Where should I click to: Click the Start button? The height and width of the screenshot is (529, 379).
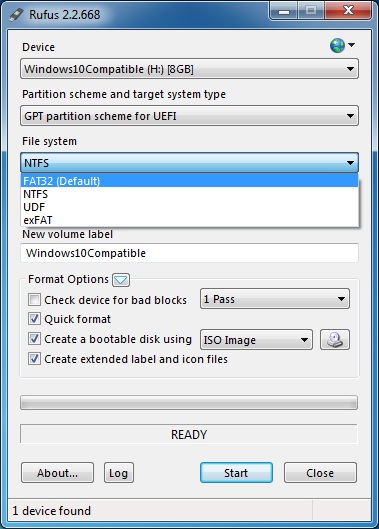236,473
